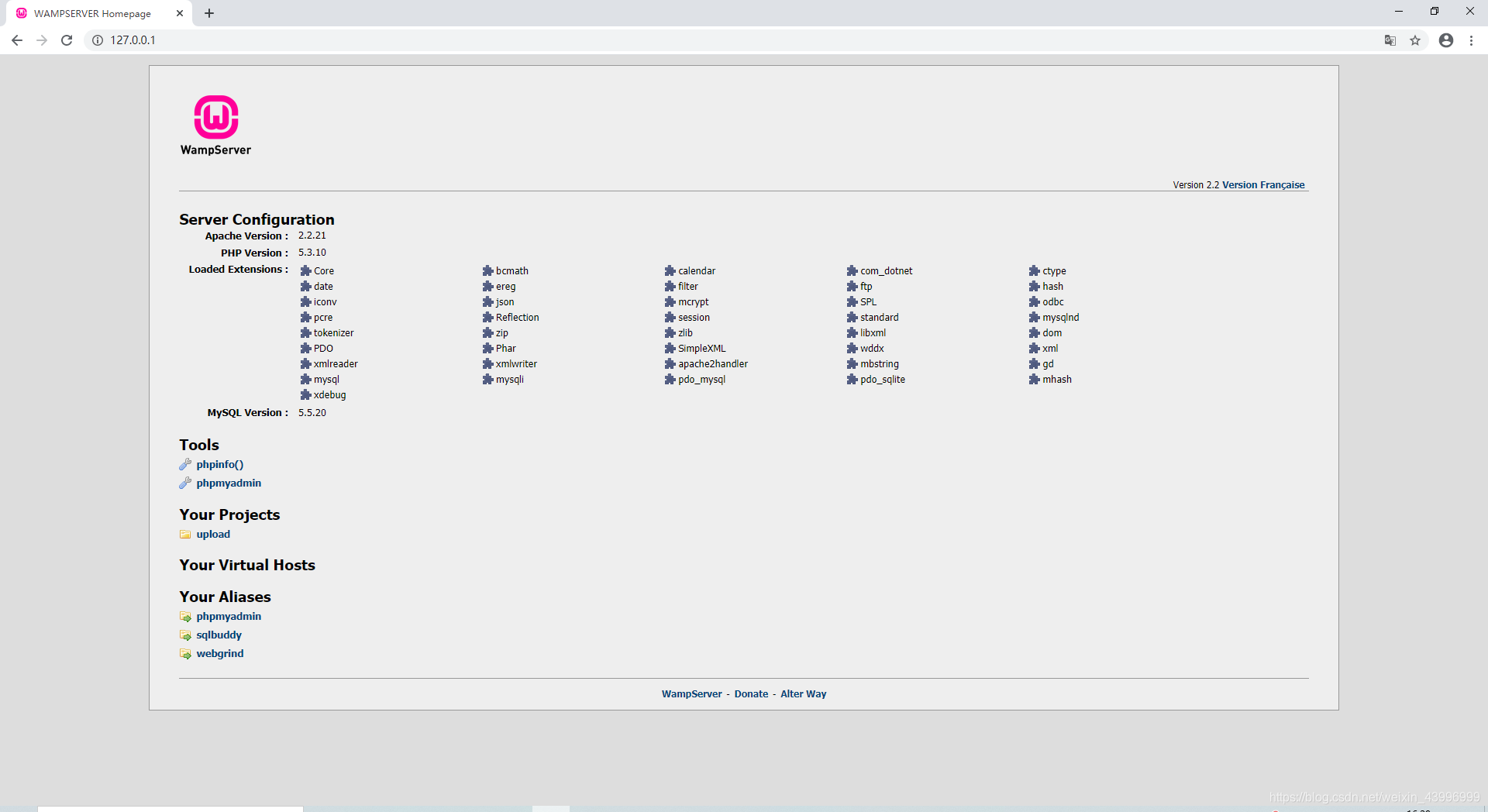
Task: Click the mcrypt extension text
Action: click(693, 301)
